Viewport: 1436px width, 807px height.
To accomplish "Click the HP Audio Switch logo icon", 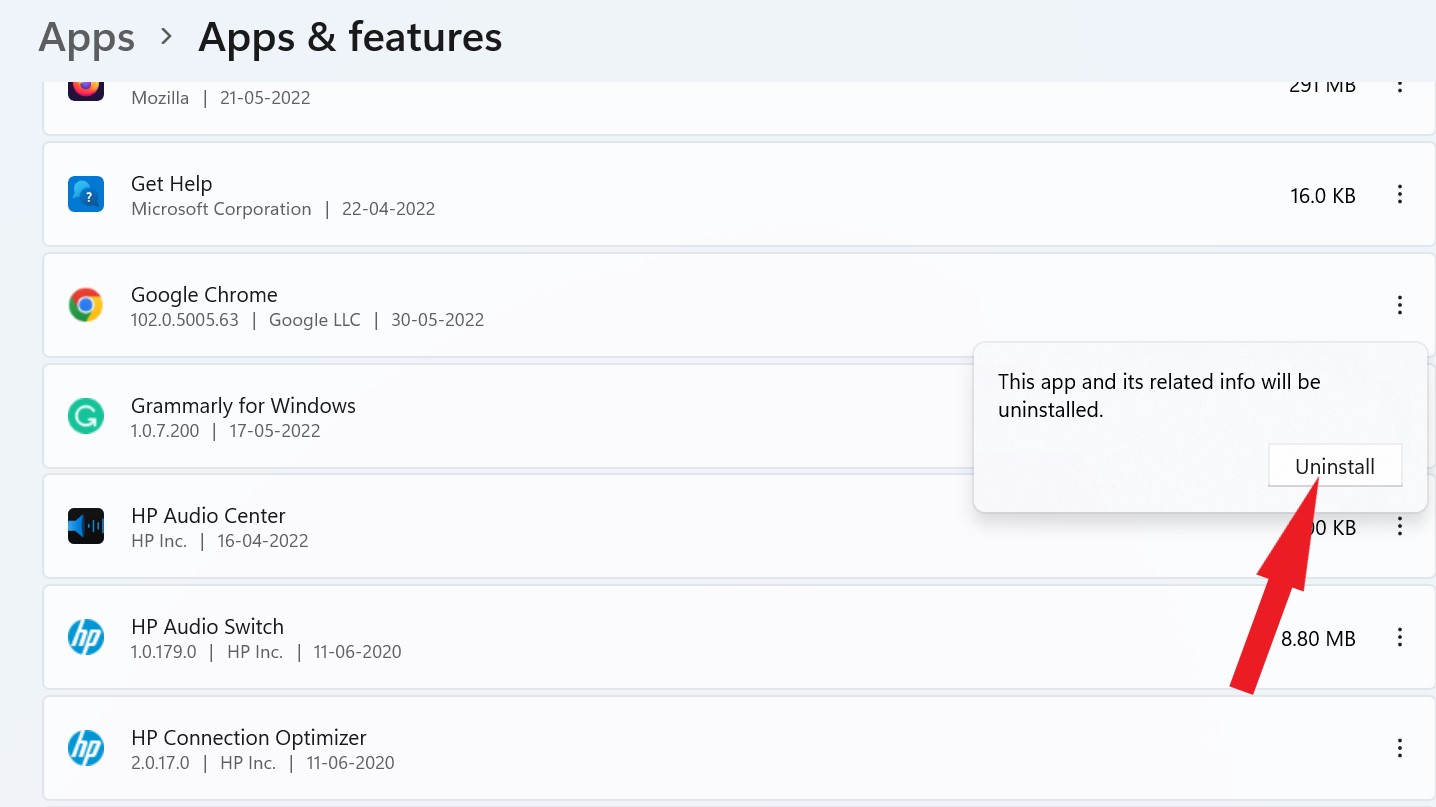I will 86,637.
